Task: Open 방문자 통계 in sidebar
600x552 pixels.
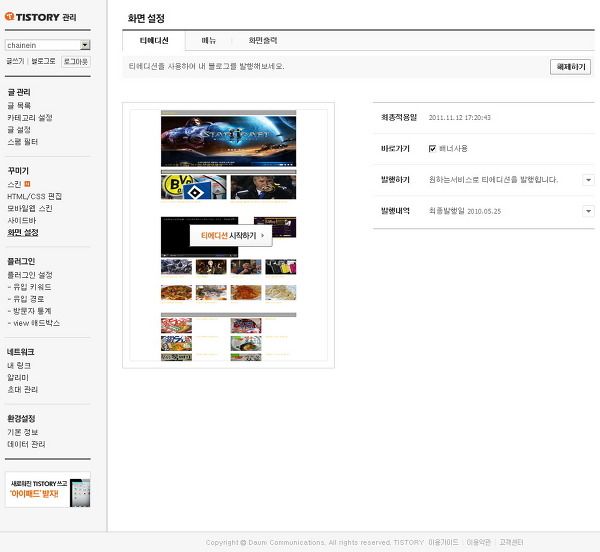Action: 29,311
